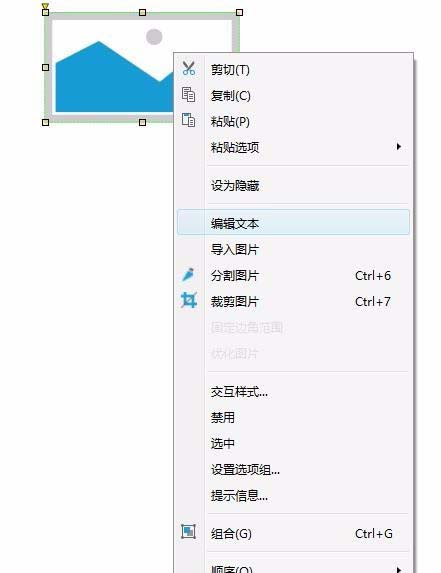
Task: Expand the 顺序(O) submenu arrow
Action: [x=399, y=569]
